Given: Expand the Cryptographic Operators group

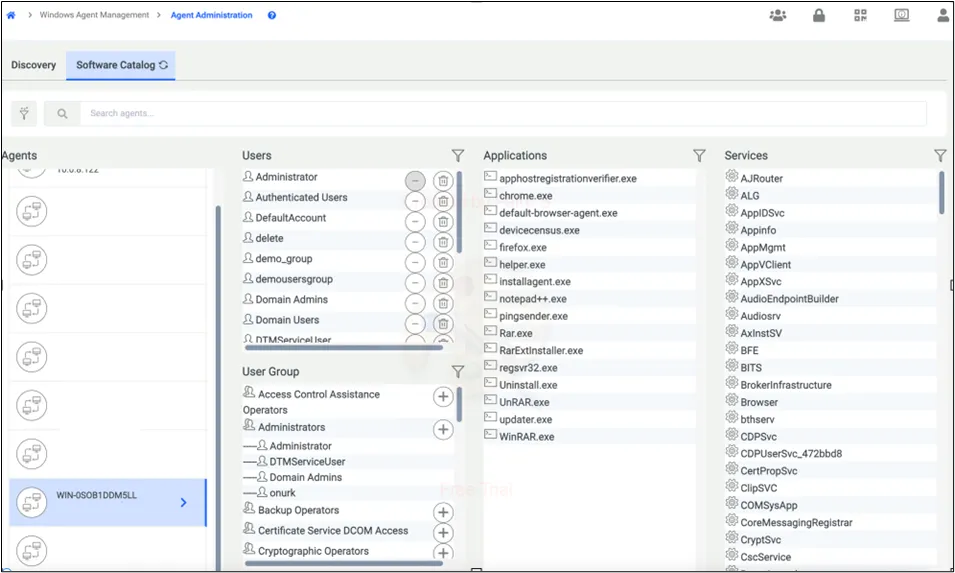Looking at the screenshot, I should click(x=443, y=552).
